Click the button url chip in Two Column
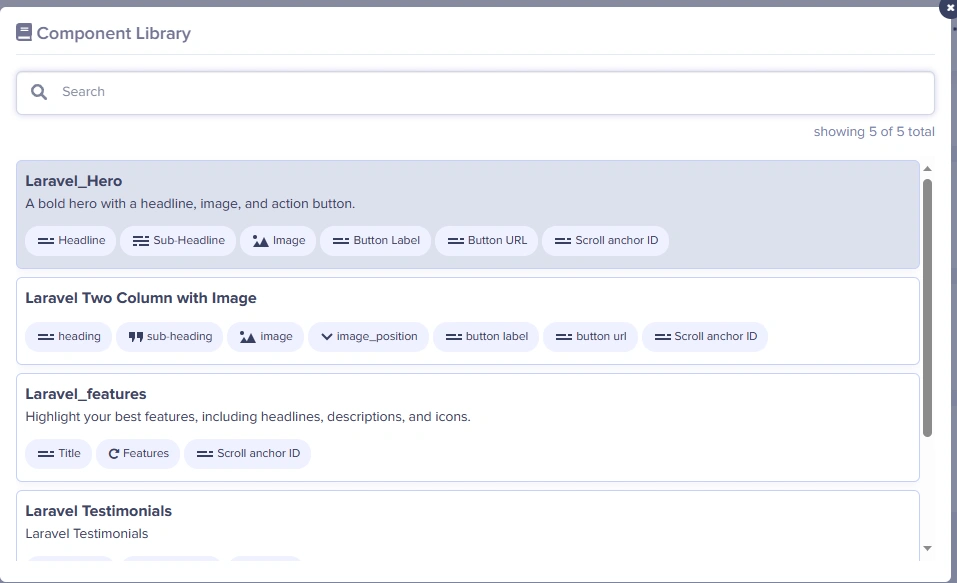The image size is (957, 583). pos(590,336)
